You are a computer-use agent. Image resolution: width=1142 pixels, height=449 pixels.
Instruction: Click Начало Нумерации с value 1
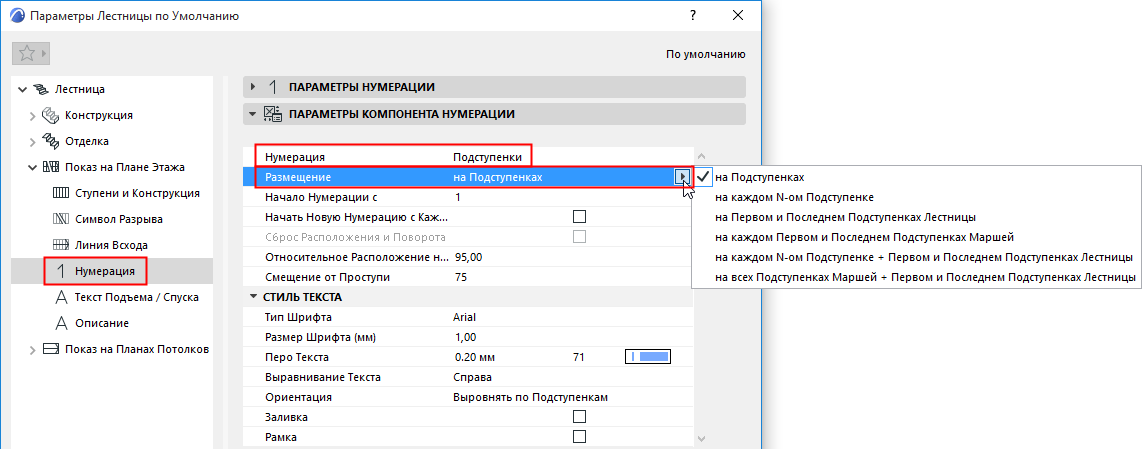pos(458,197)
